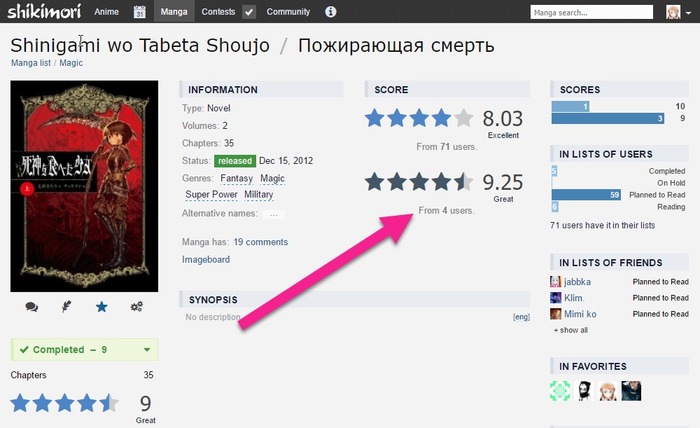Toggle the checkmark box next to Contests
Screen dimensions: 700x428
coord(249,12)
